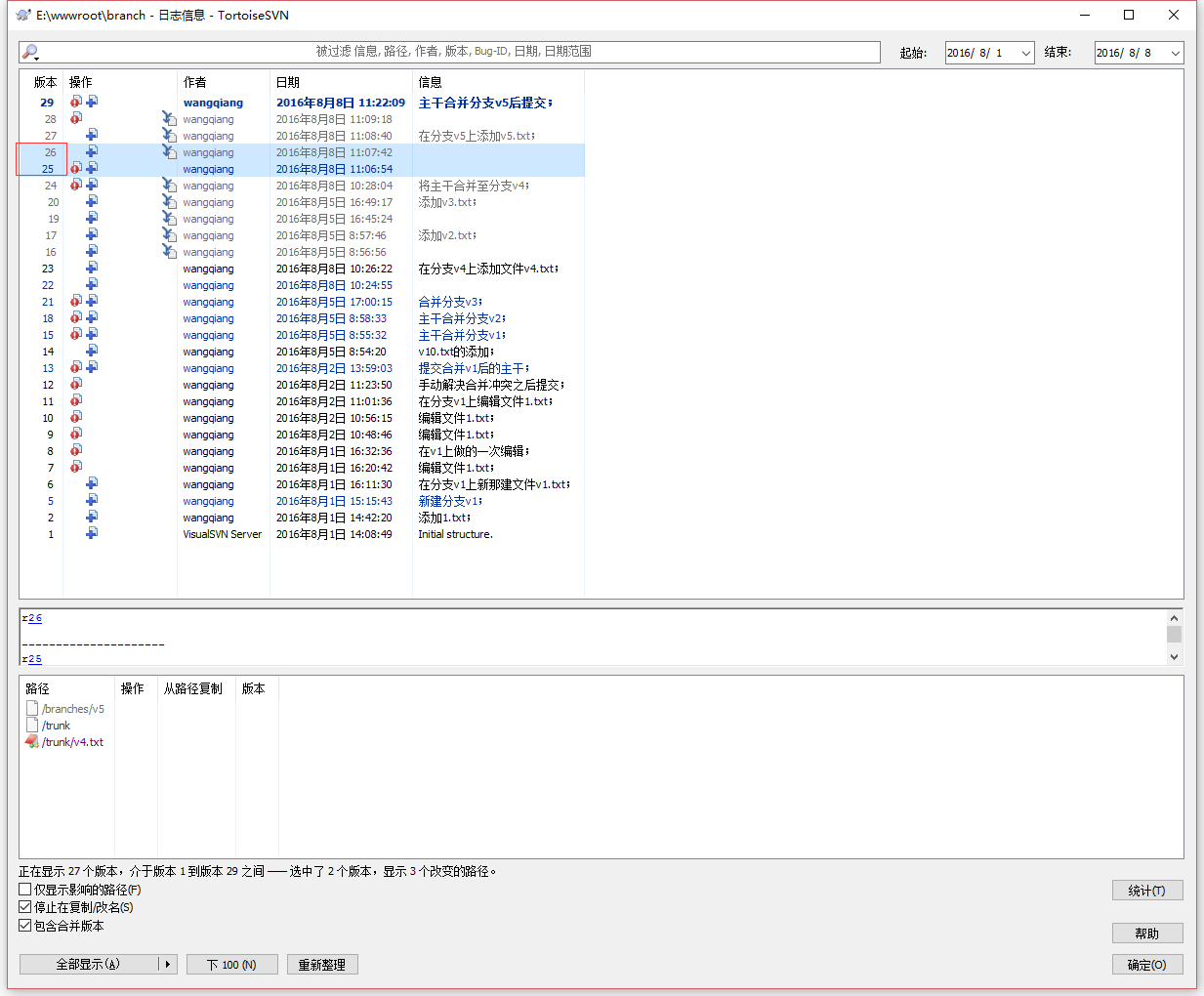Click the filter search magnifier icon
Screen dimensions: 1204x996
coord(30,52)
